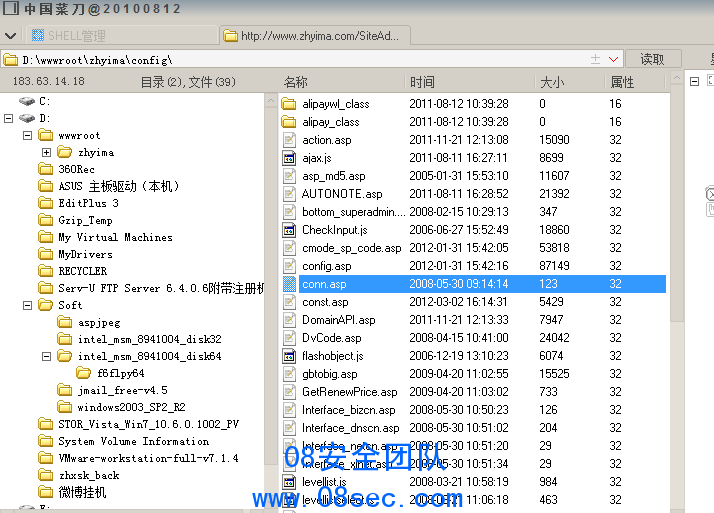Open the red path history dropdown arrow

click(x=613, y=59)
